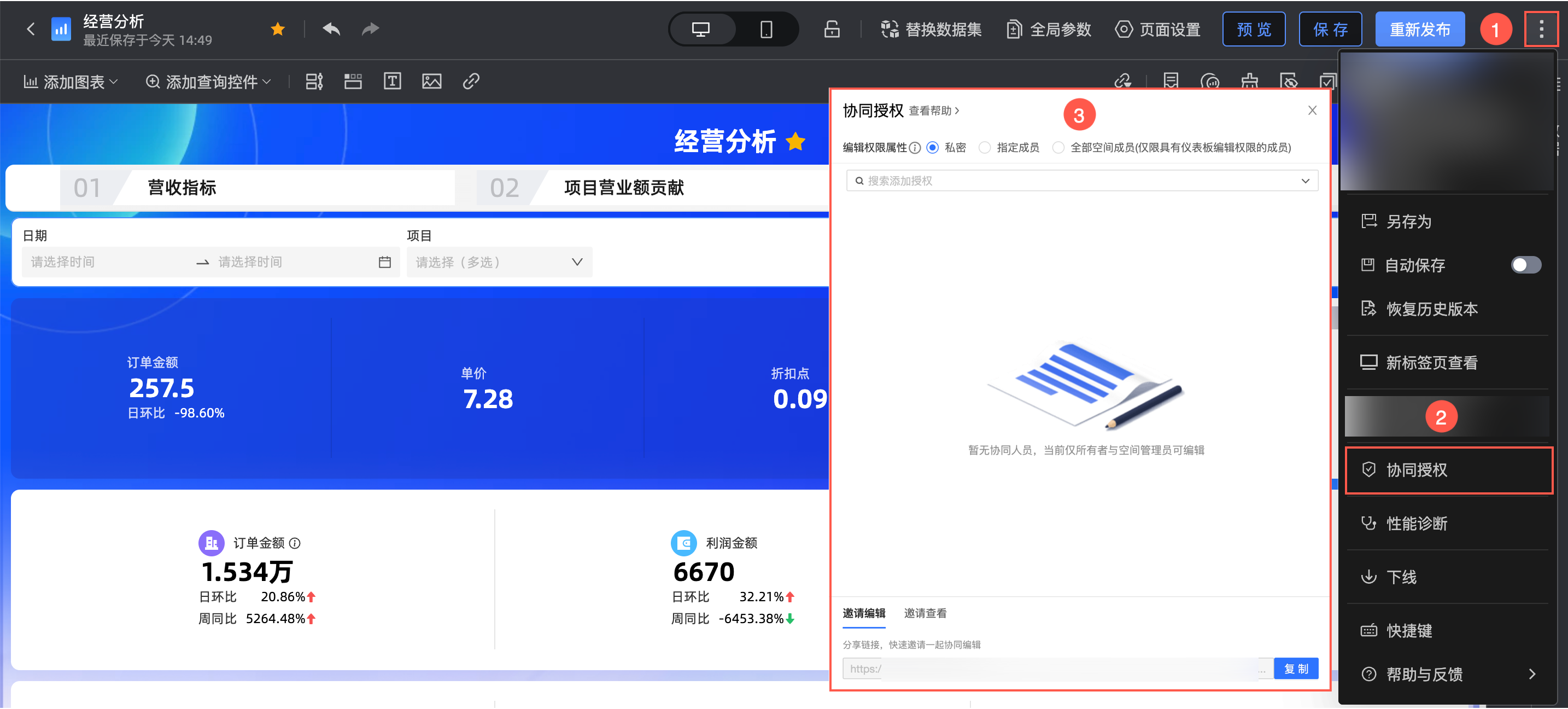Click the lock icon in top bar
The height and width of the screenshot is (709, 1568).
coord(832,29)
